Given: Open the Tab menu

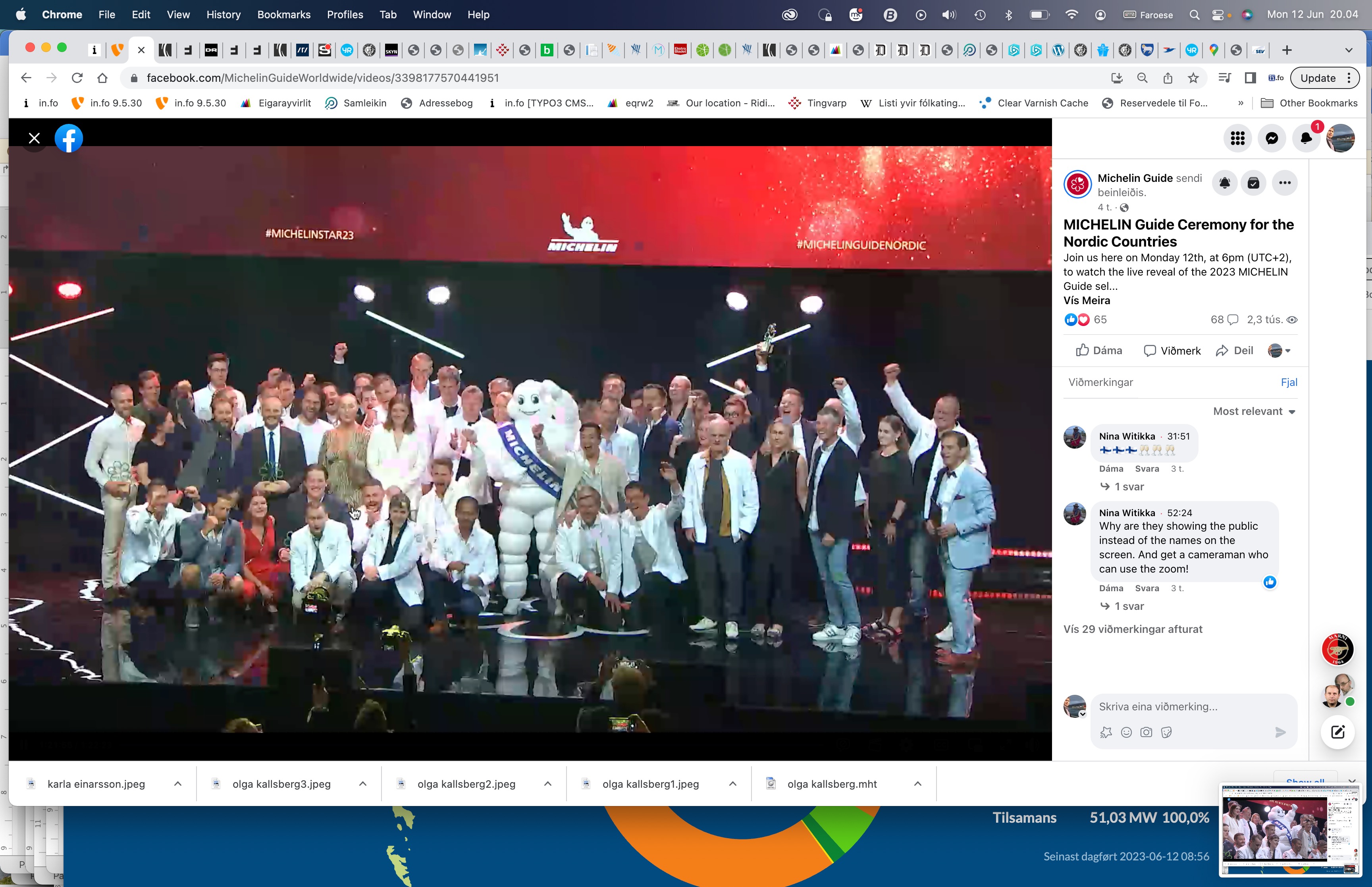Looking at the screenshot, I should click(x=388, y=14).
